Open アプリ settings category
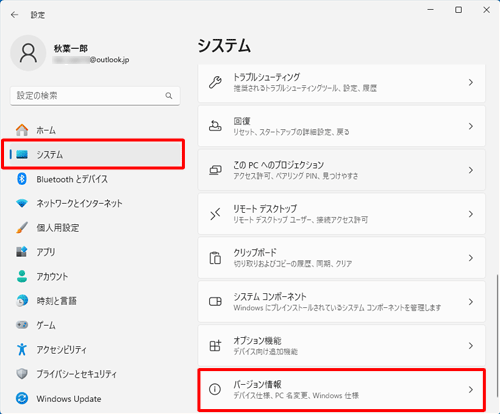This screenshot has width=500, height=414. [x=95, y=252]
